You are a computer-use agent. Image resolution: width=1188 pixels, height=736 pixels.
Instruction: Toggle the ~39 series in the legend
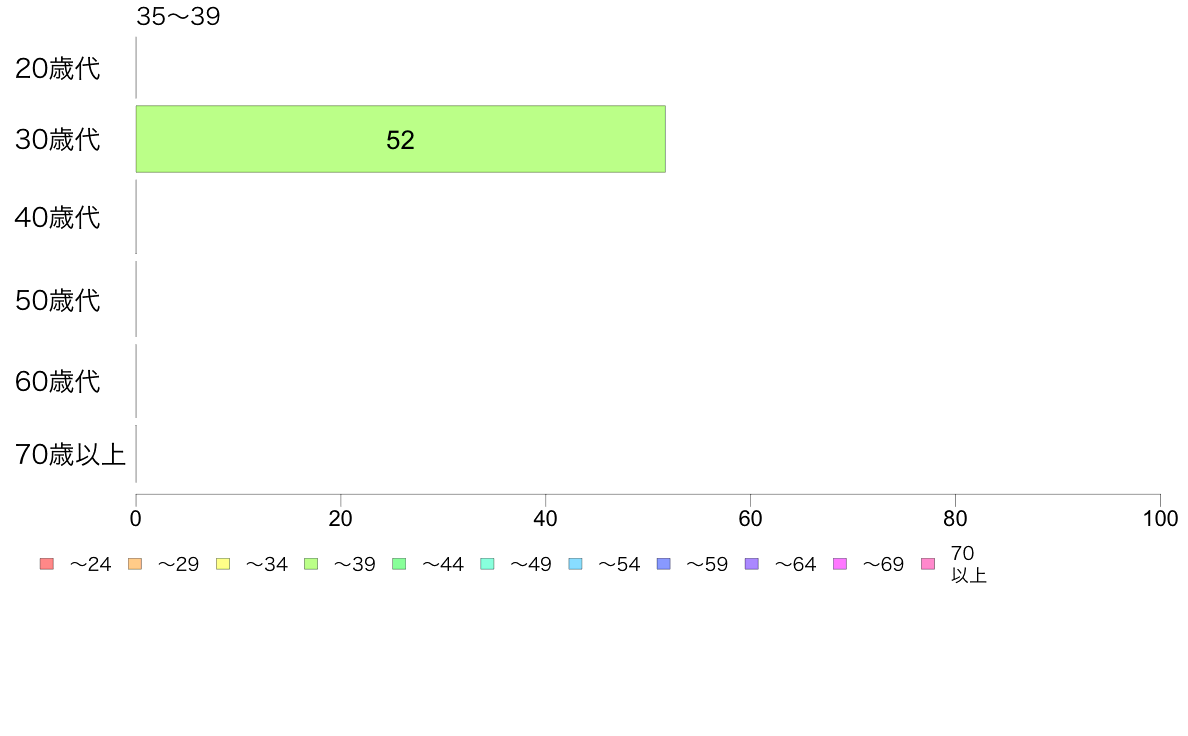pos(311,564)
